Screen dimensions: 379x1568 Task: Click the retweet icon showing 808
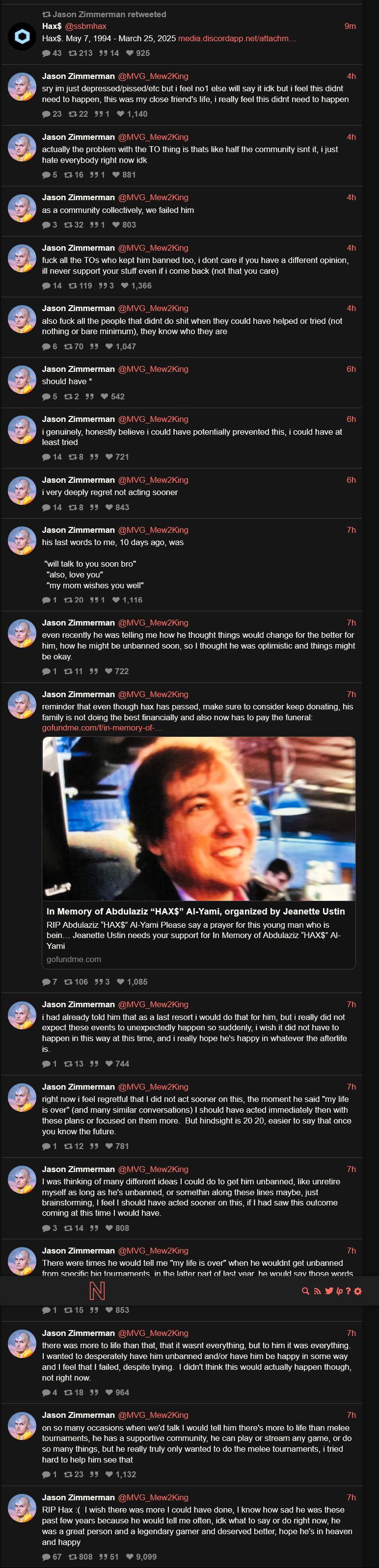point(73,1556)
